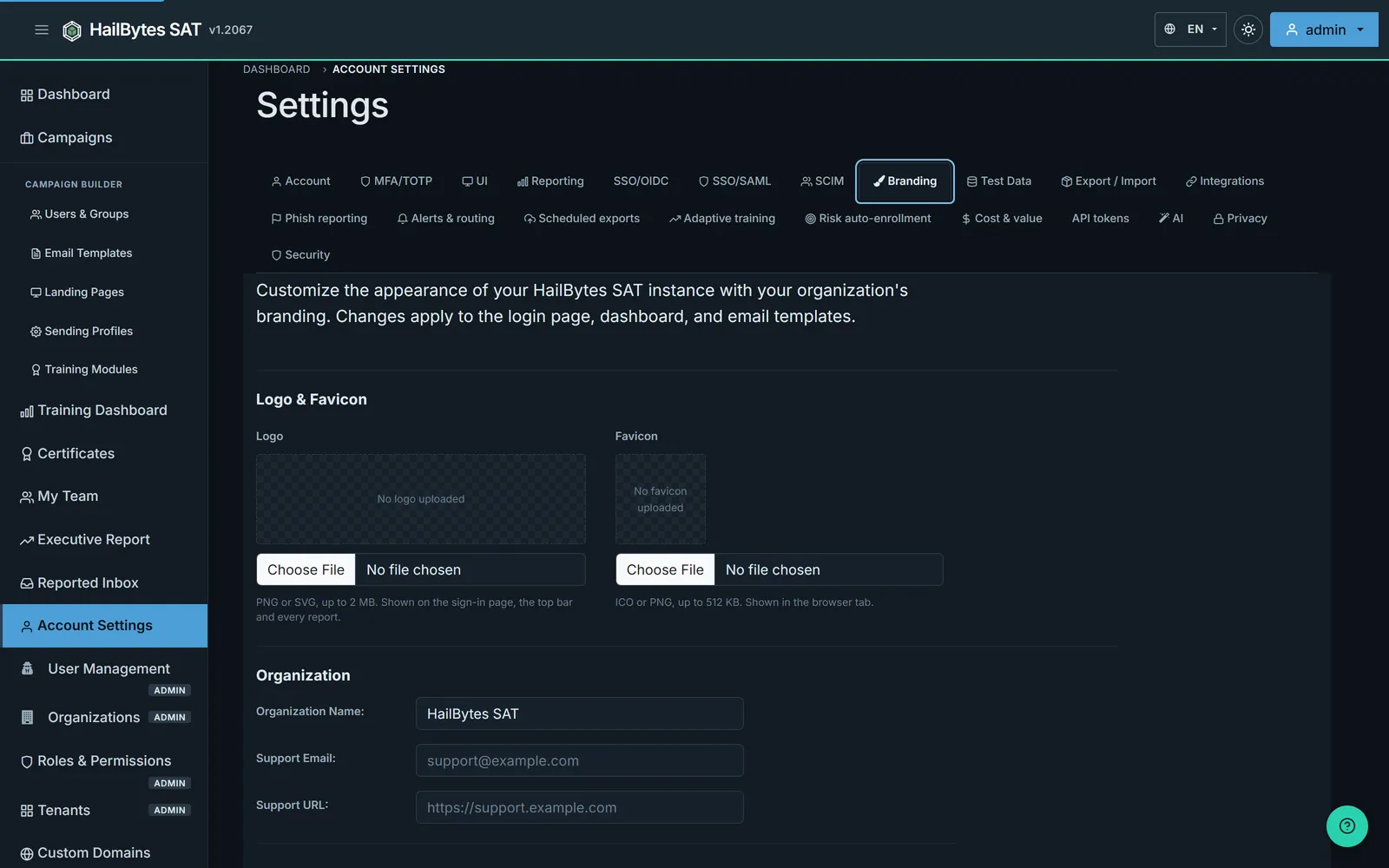This screenshot has width=1389, height=868.
Task: Click the empty favicon preview box
Action: (x=661, y=499)
